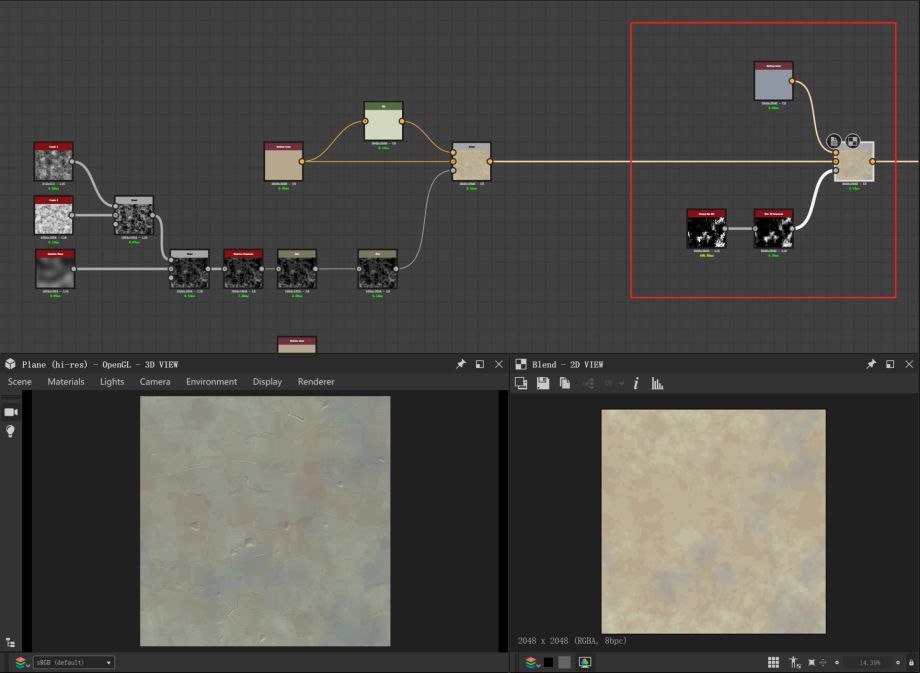Image resolution: width=920 pixels, height=673 pixels.
Task: Open the Materials menu in 3D view
Action: pos(66,381)
